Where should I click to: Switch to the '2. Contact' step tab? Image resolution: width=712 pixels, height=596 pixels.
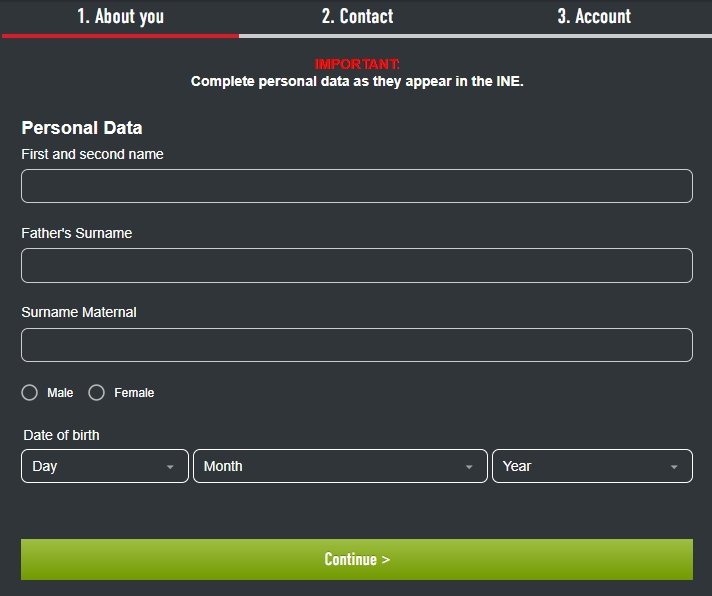tap(357, 16)
